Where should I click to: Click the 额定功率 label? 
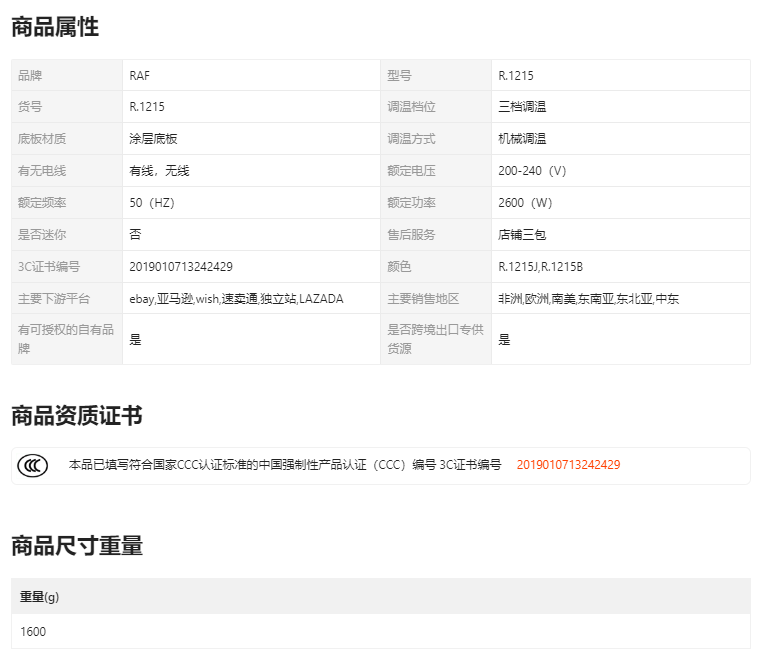pyautogui.click(x=411, y=203)
